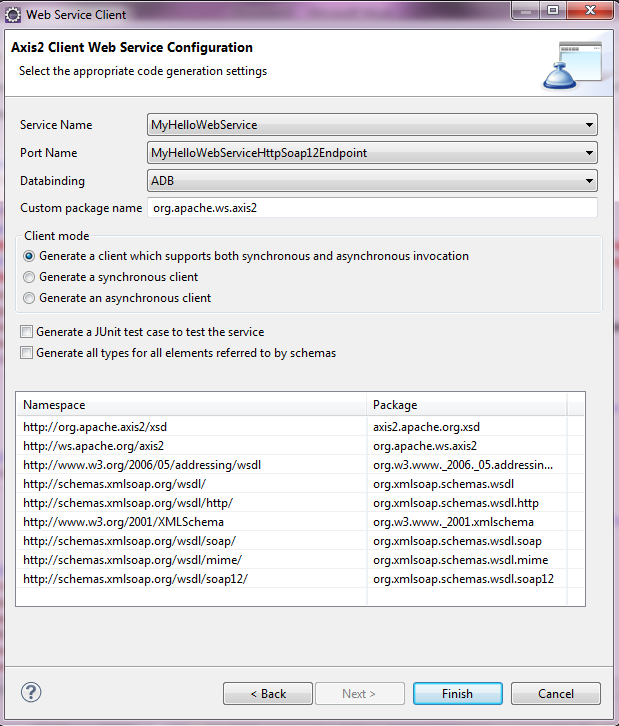
Task: Open the Databinding ADB dropdown
Action: (x=372, y=181)
